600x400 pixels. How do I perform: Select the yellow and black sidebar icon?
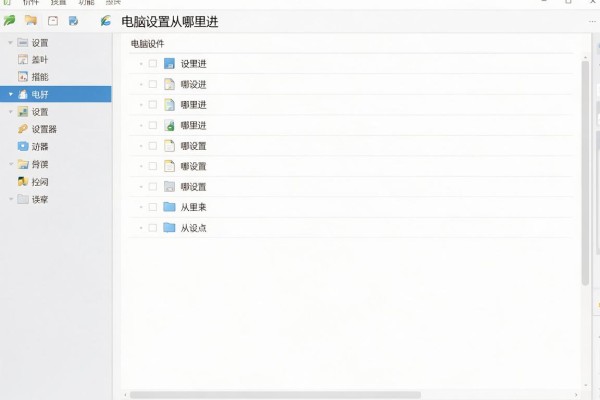coord(23,181)
